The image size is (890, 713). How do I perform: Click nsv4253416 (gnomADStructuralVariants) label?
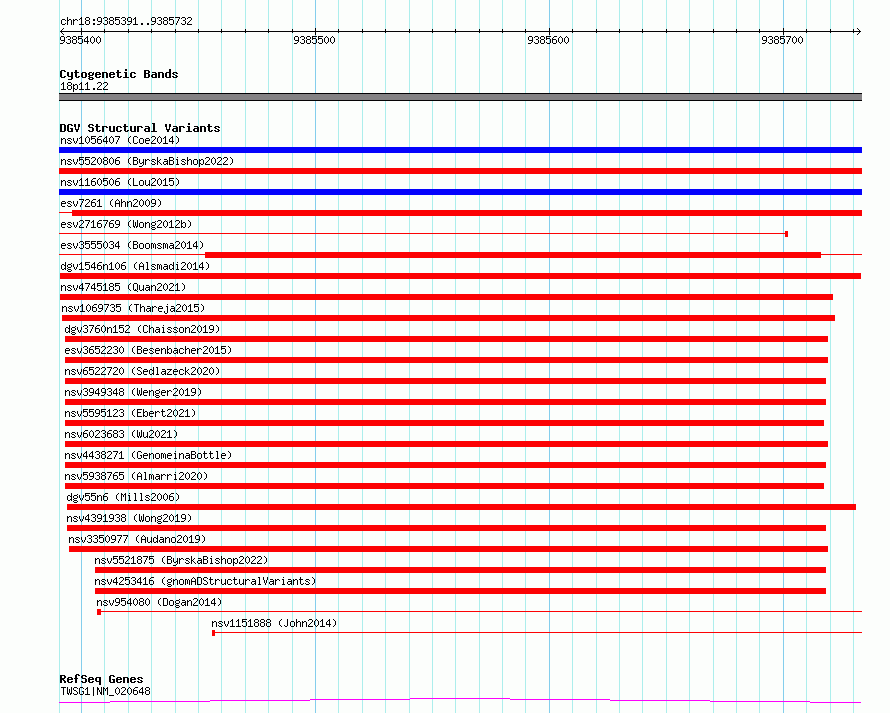click(205, 581)
